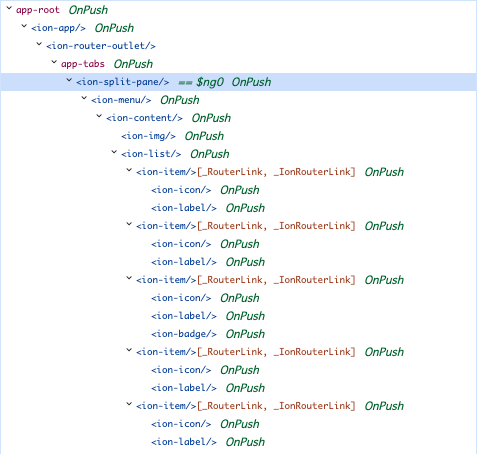
Task: Select the ion-menu element
Action: click(x=121, y=100)
